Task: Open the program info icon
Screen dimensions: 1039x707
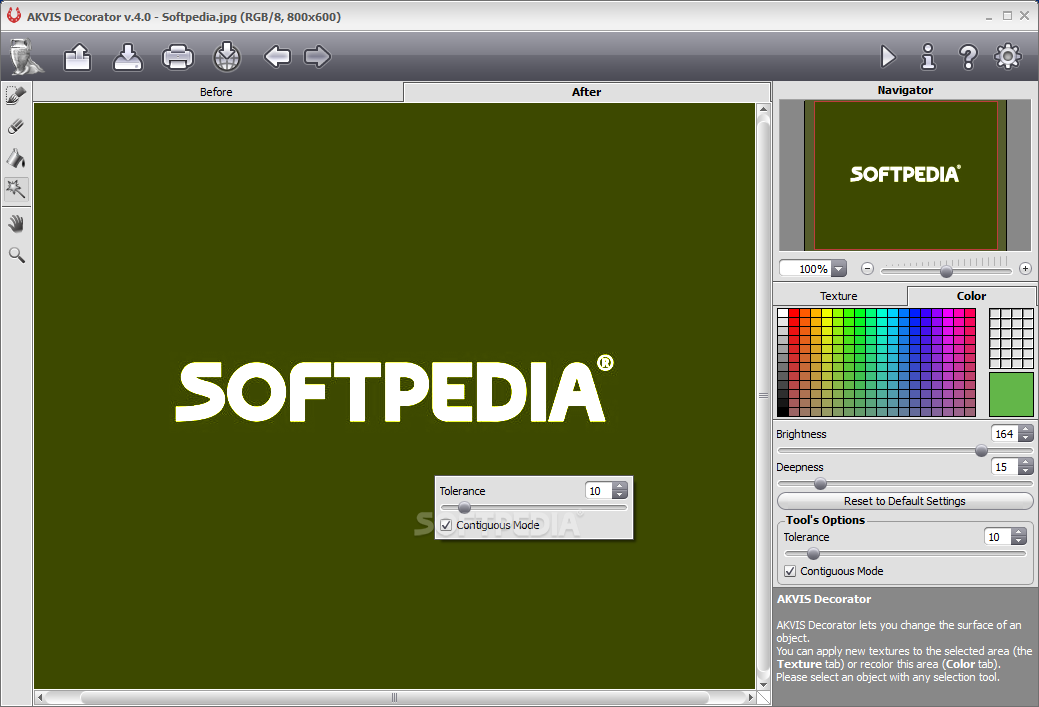Action: pos(928,56)
